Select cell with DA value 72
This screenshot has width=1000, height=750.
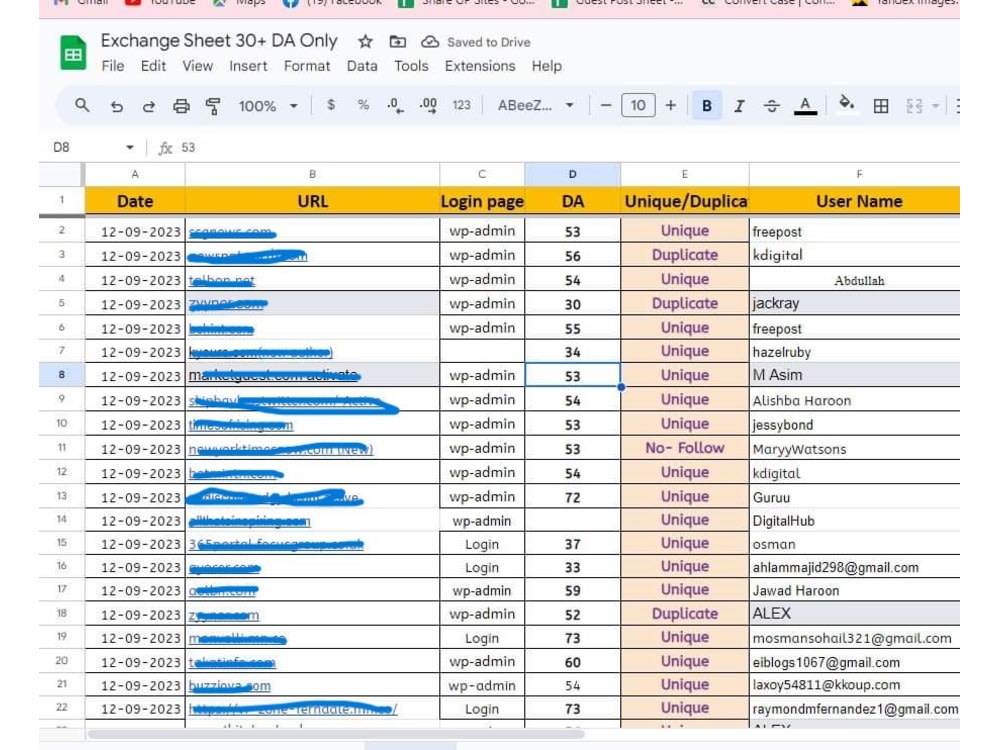pos(572,497)
